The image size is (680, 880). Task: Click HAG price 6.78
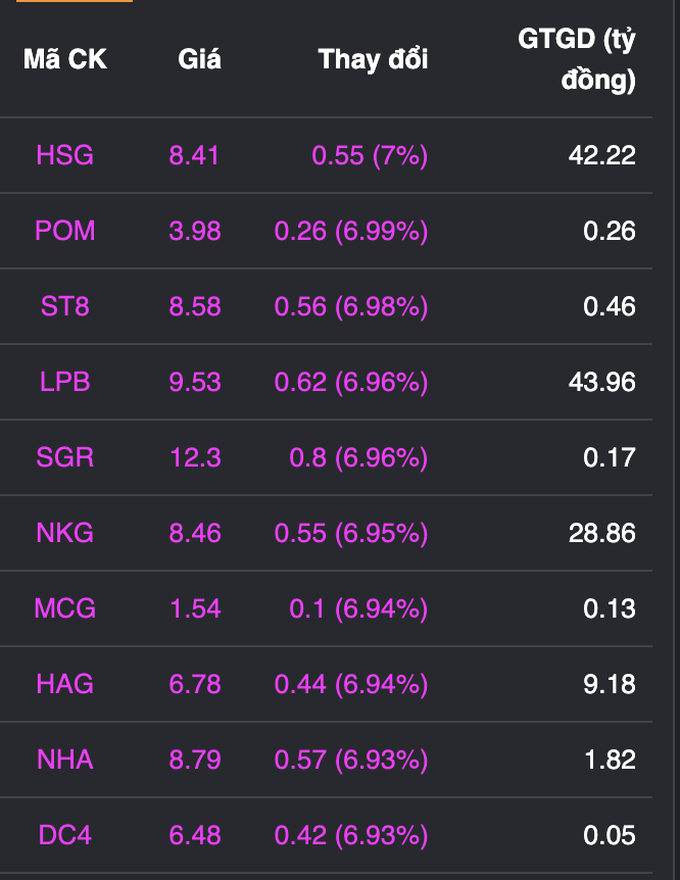pyautogui.click(x=195, y=684)
